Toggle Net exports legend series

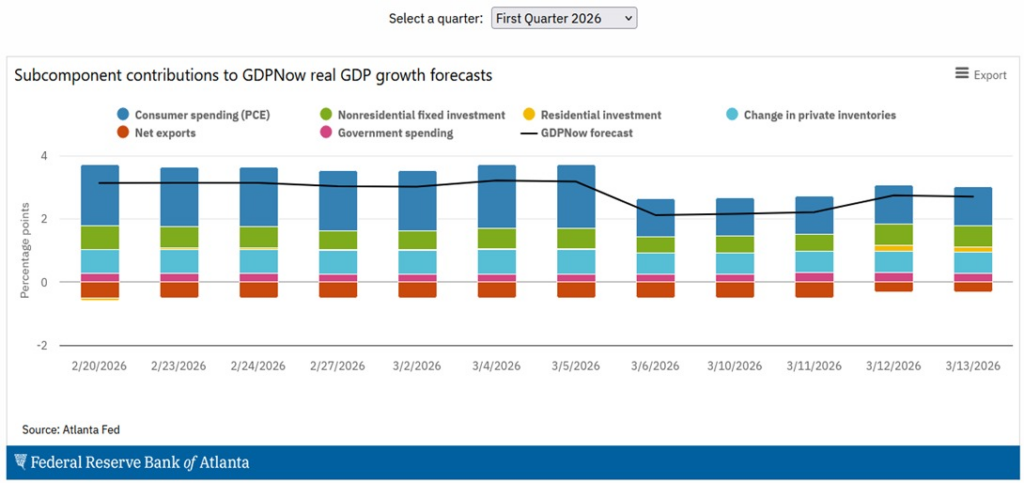pyautogui.click(x=165, y=132)
